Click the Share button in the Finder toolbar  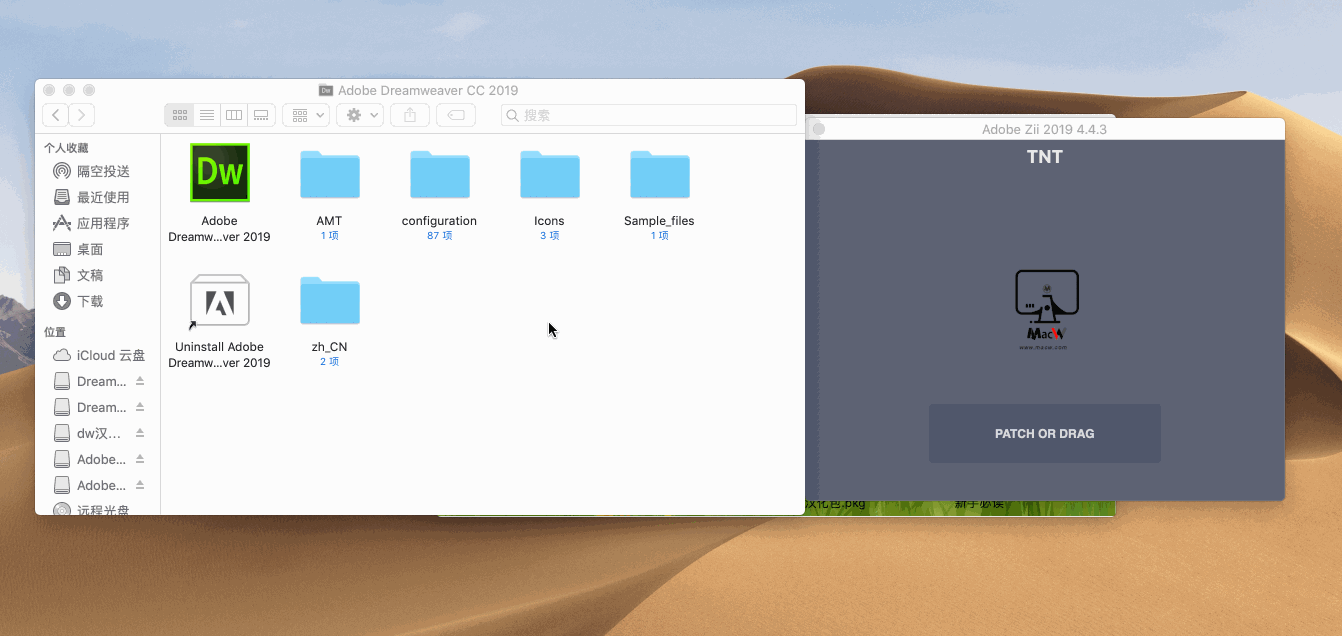pos(409,114)
